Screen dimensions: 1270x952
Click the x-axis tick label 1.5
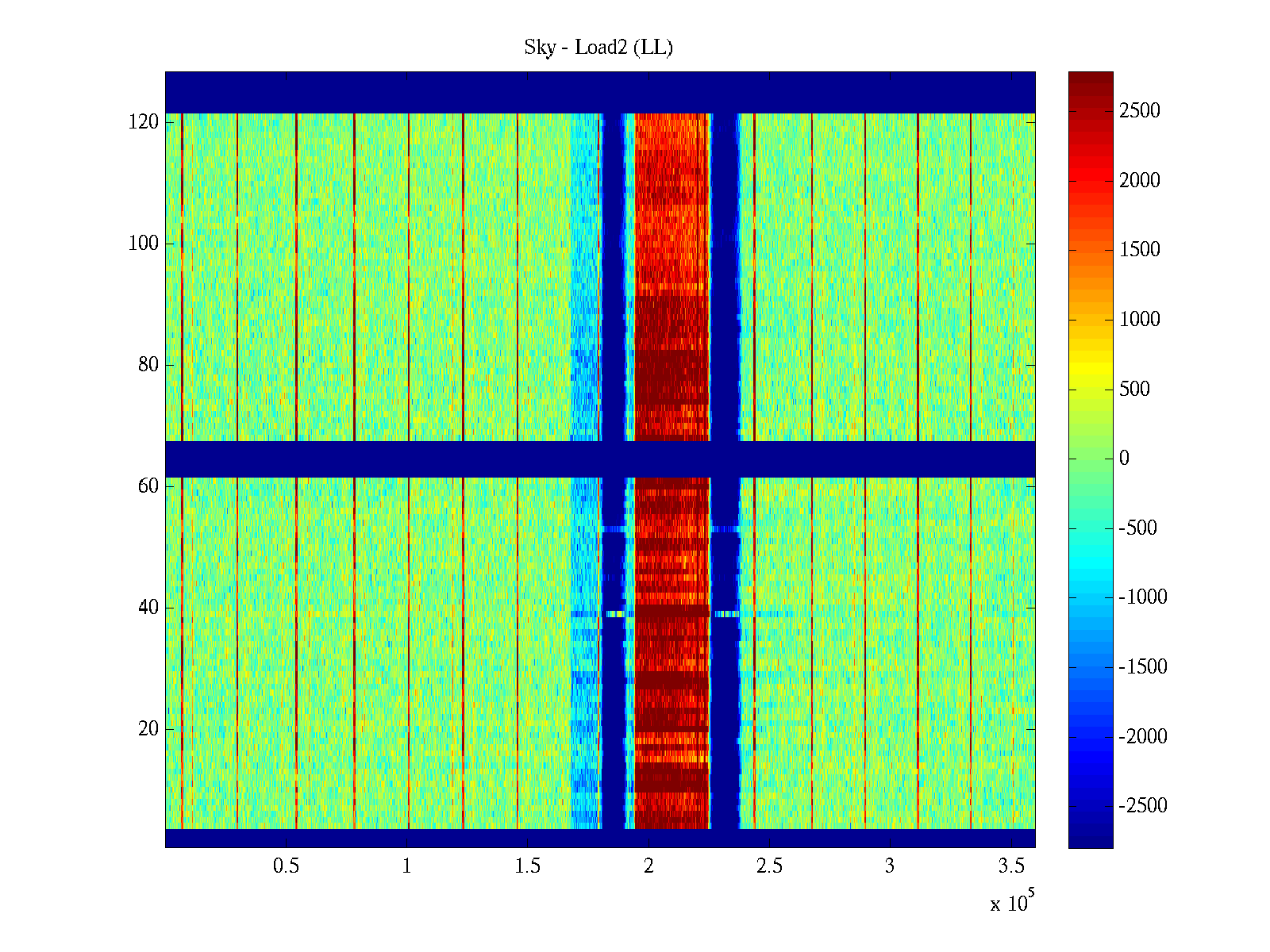(527, 866)
